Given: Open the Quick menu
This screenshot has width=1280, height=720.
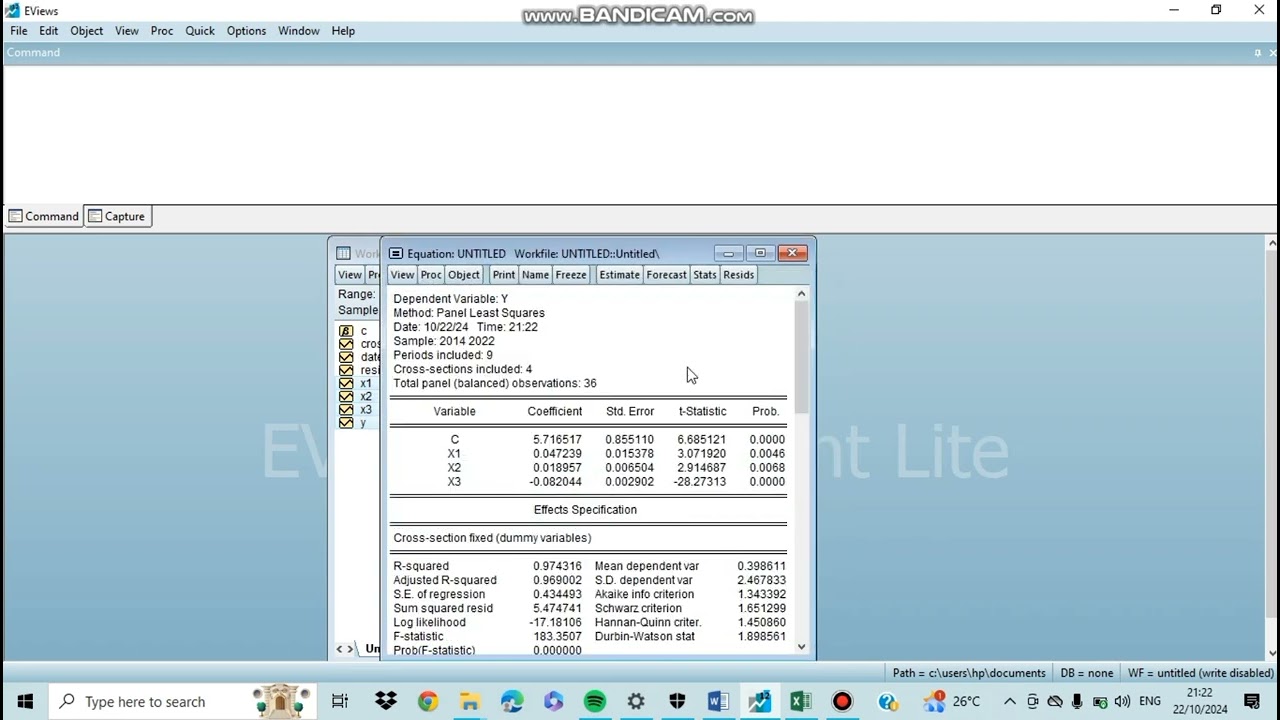Looking at the screenshot, I should 200,31.
